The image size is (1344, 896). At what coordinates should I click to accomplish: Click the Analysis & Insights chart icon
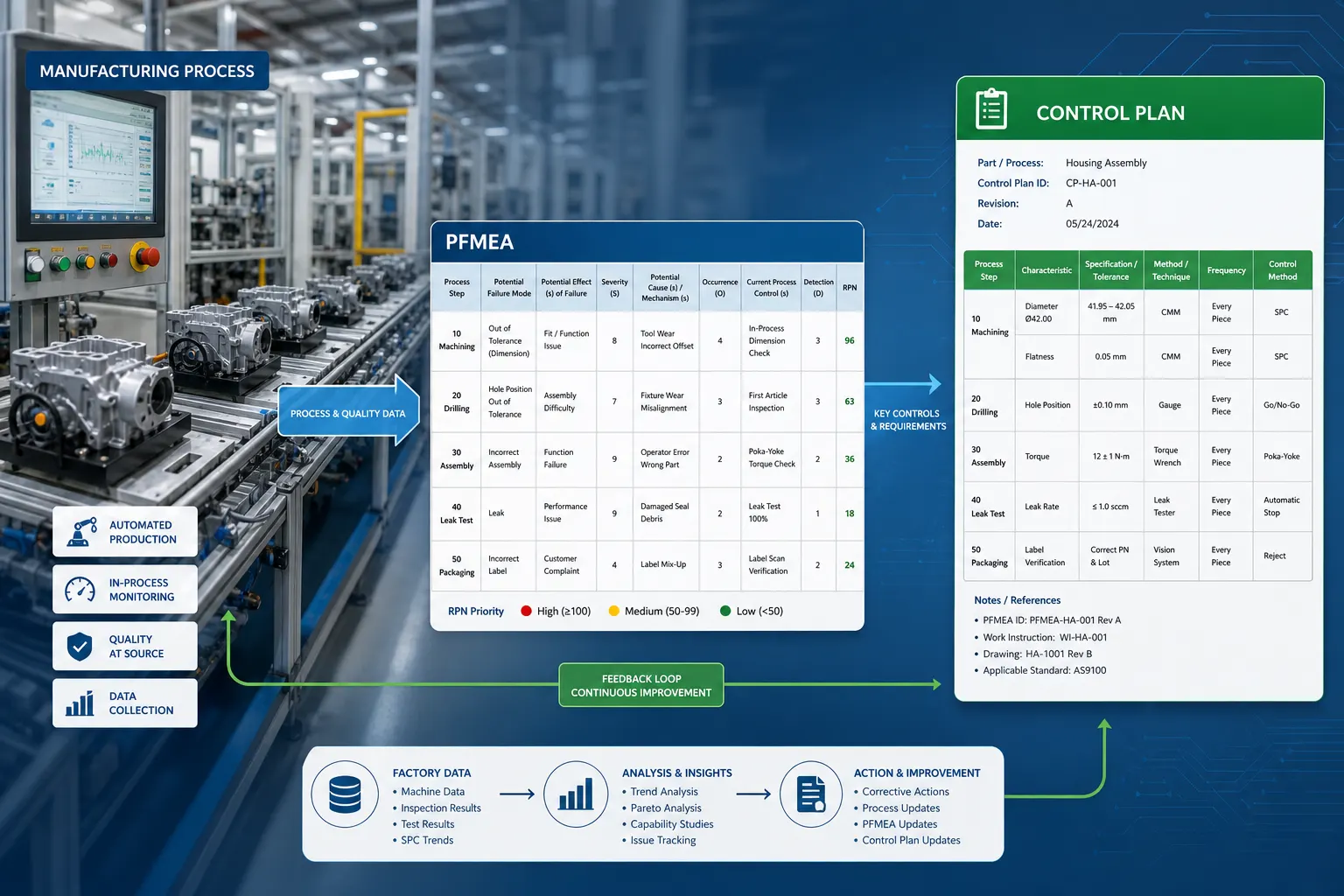(x=576, y=794)
